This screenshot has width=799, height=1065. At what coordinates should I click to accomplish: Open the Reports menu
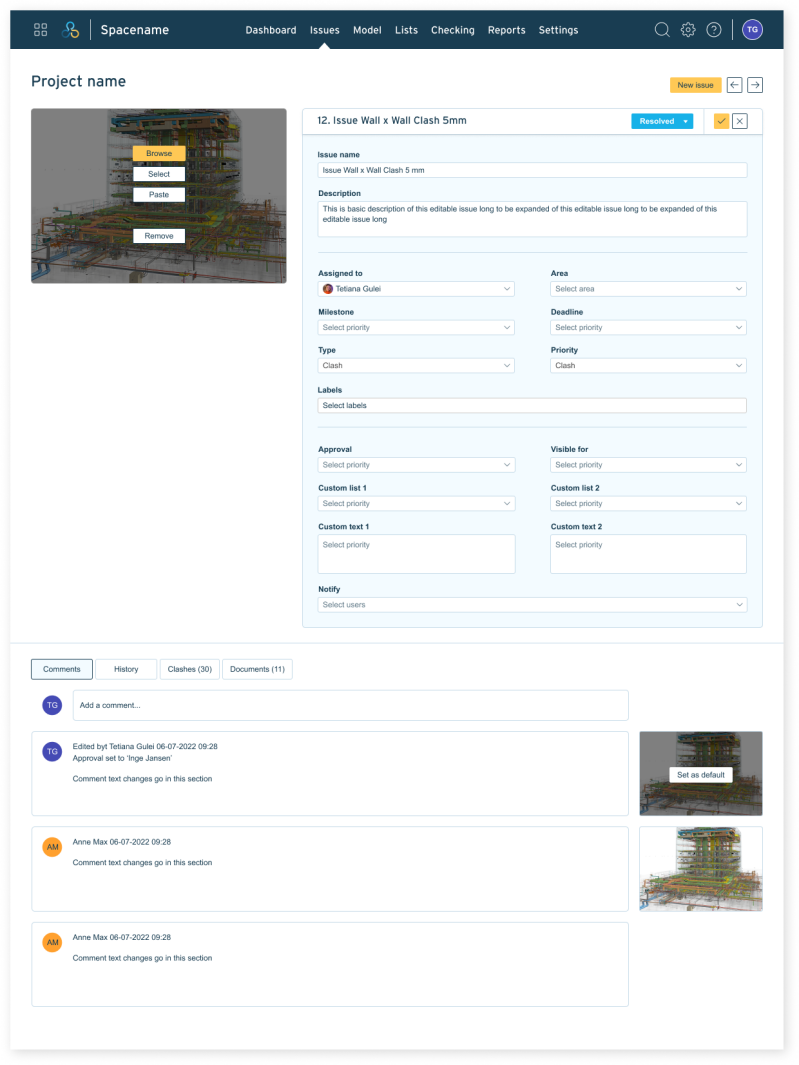[x=506, y=30]
